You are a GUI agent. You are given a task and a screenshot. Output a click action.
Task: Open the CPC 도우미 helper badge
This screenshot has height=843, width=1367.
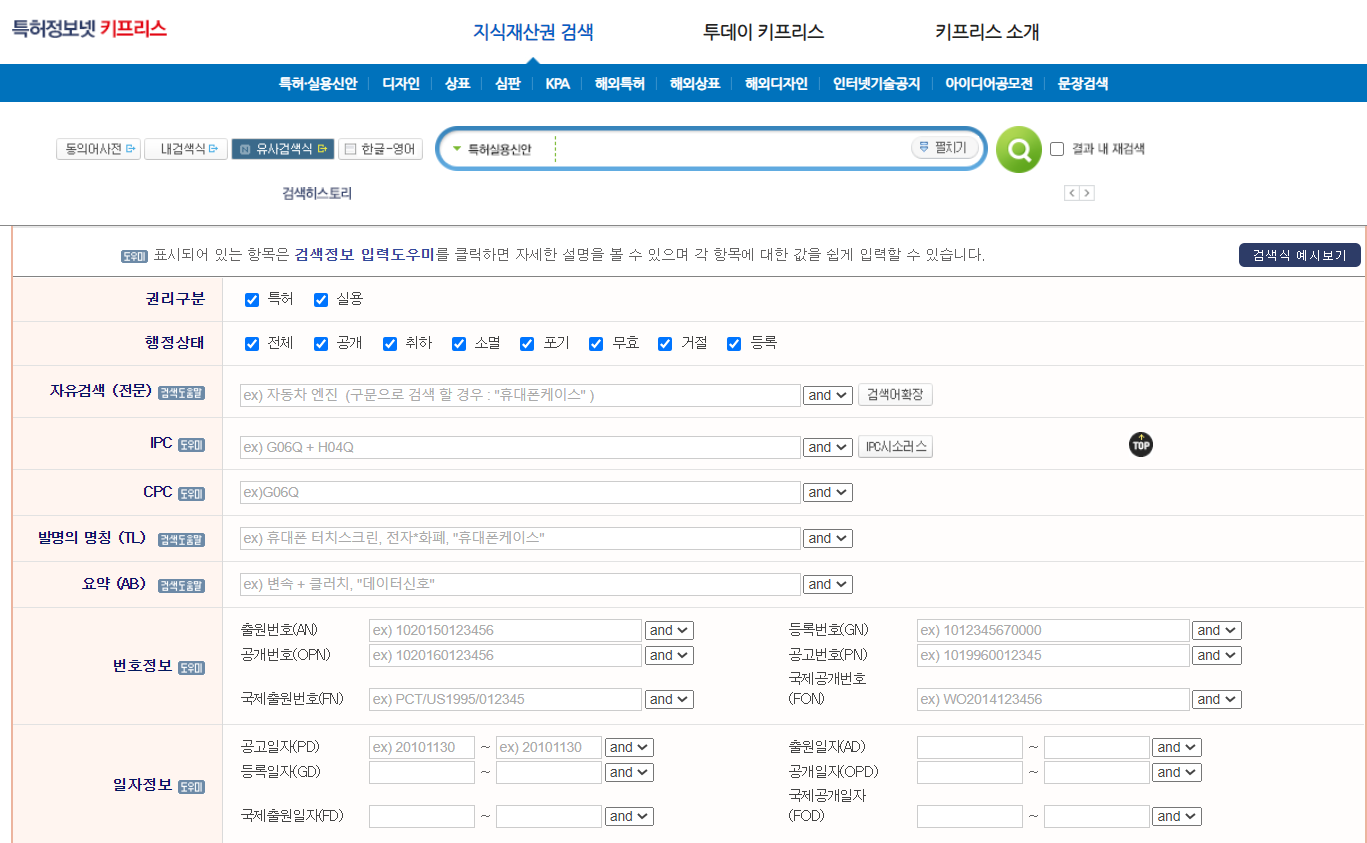[191, 493]
